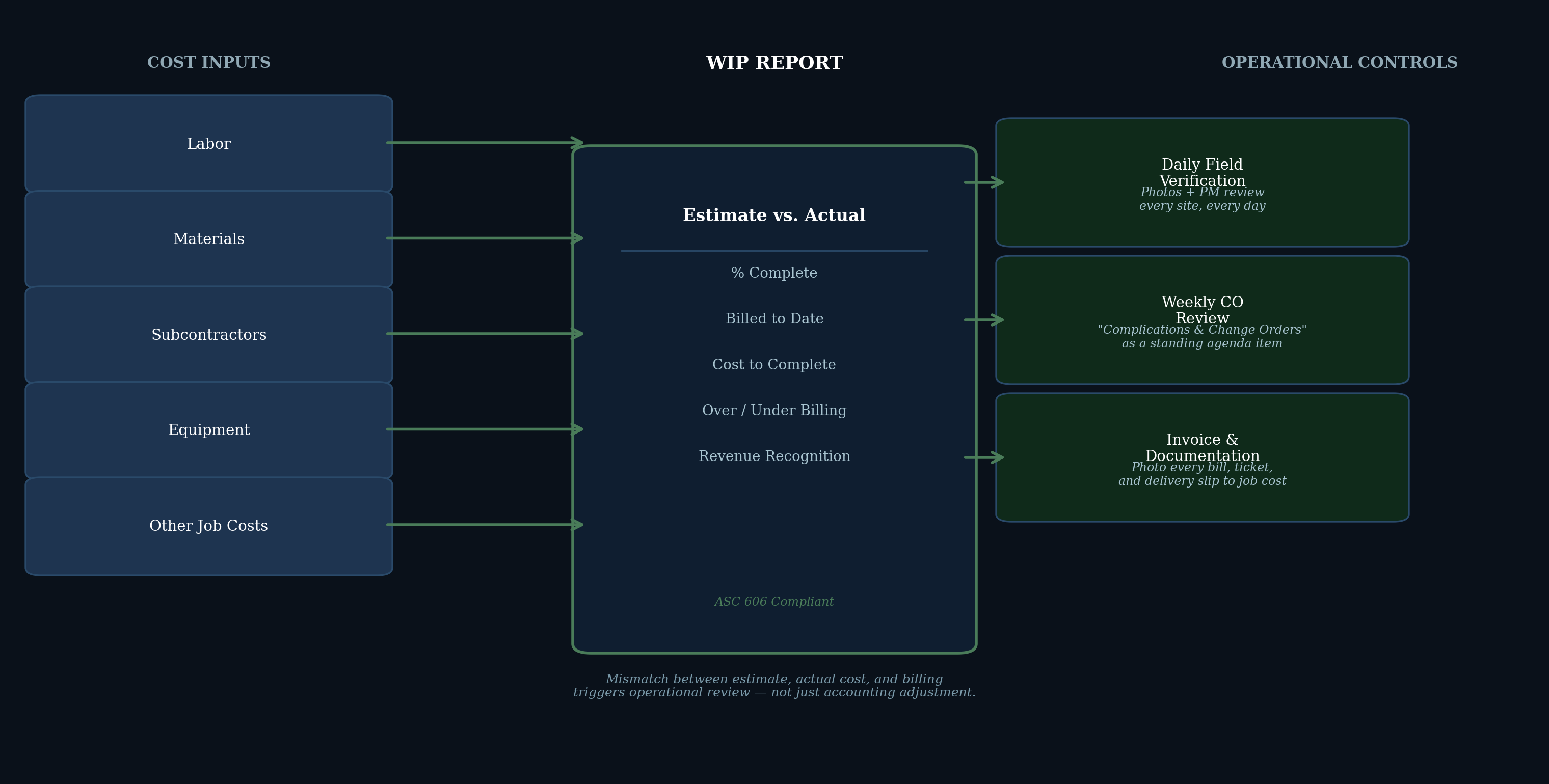Select the Billed to Date line
Viewport: 1549px width, 784px height.
tap(774, 319)
